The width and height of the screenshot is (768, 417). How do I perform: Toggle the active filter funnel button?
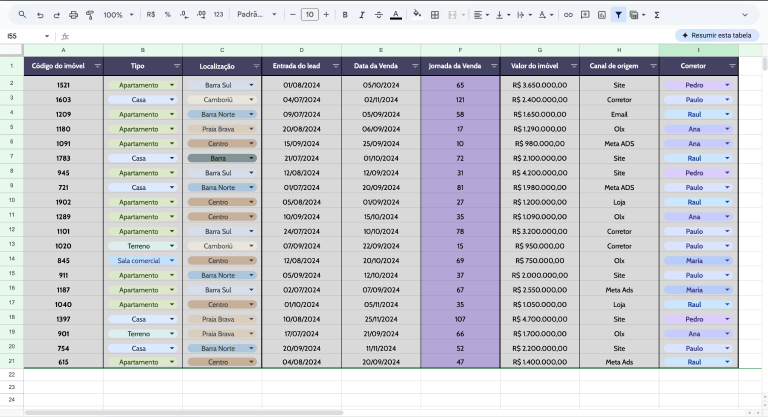tap(618, 15)
